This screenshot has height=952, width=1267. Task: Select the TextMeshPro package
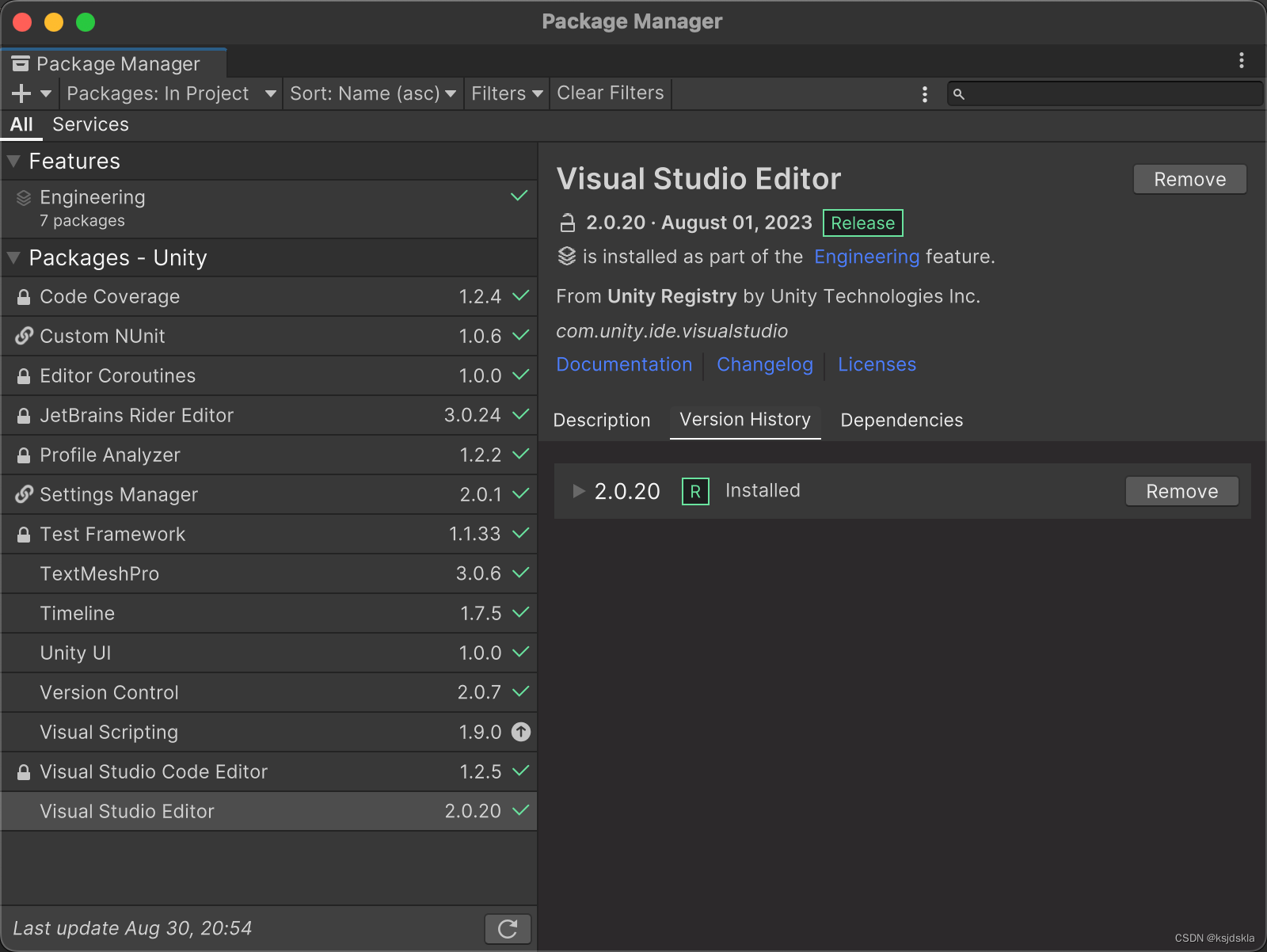pos(269,573)
